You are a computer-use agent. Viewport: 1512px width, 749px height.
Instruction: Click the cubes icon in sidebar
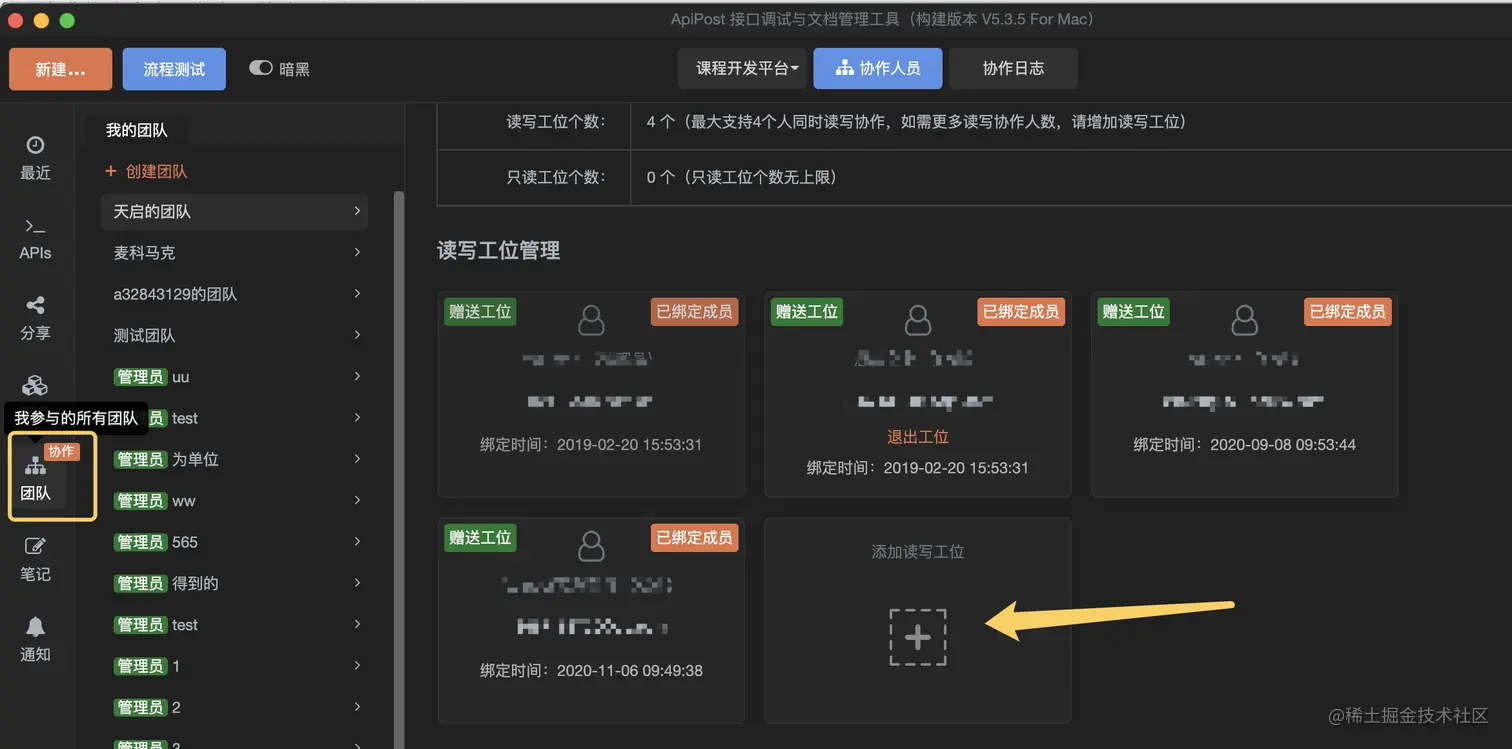pyautogui.click(x=35, y=386)
